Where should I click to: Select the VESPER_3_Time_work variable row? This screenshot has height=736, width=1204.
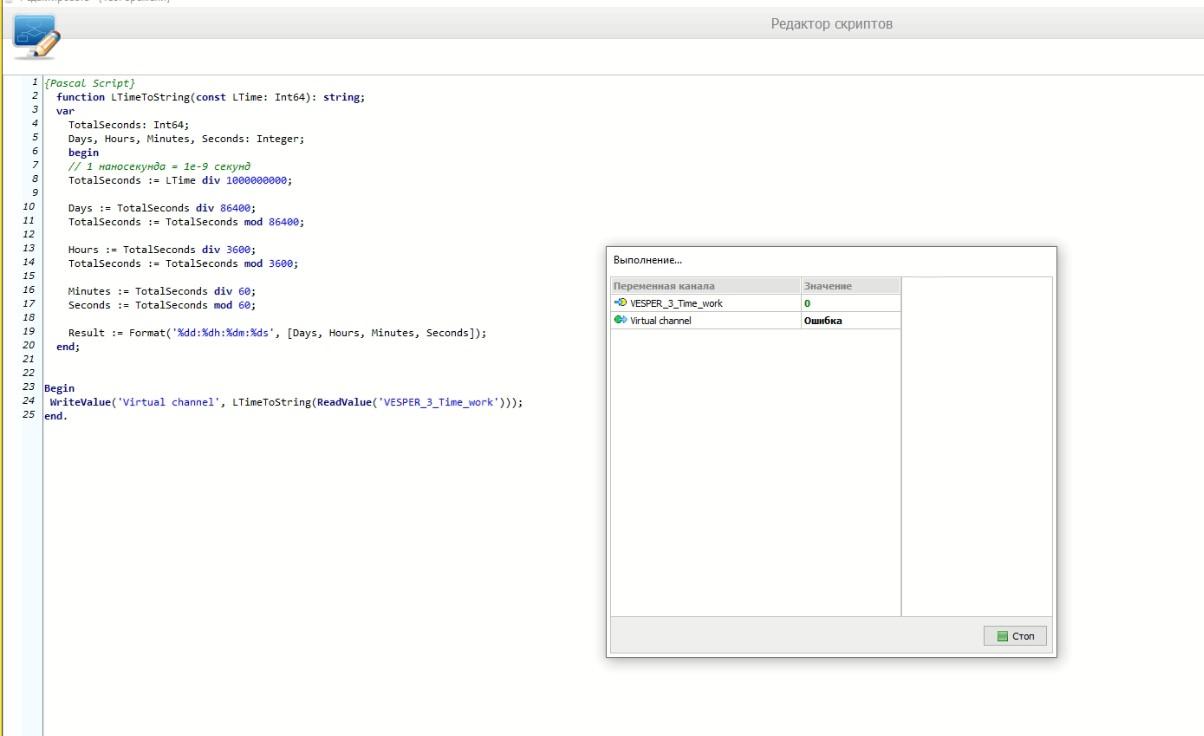pos(755,302)
